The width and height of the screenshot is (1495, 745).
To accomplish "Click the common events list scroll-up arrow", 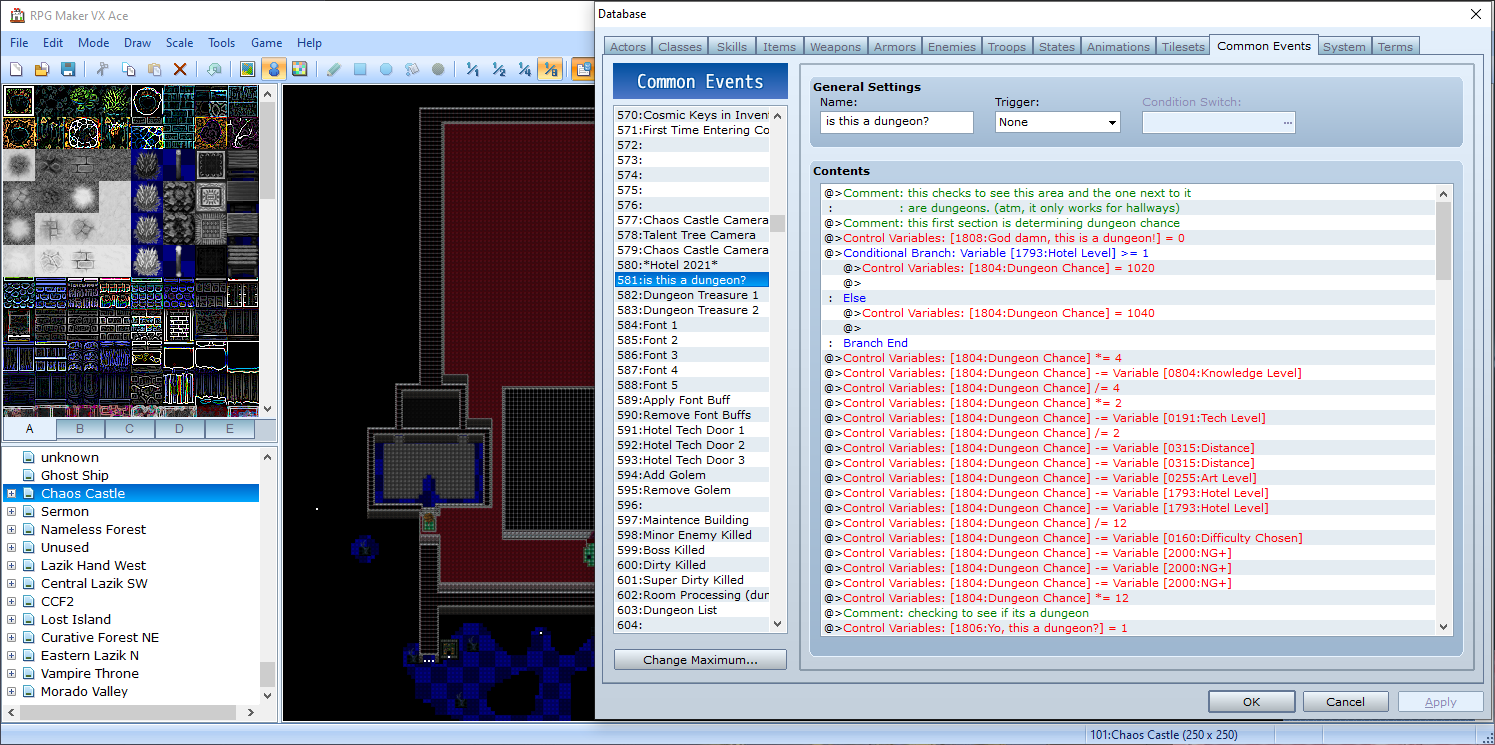I will point(778,115).
